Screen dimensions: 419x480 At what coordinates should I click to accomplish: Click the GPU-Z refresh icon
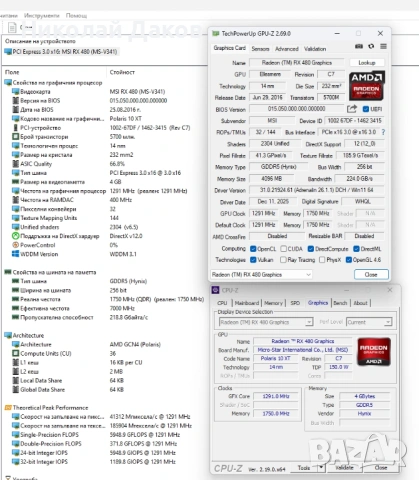pos(371,46)
